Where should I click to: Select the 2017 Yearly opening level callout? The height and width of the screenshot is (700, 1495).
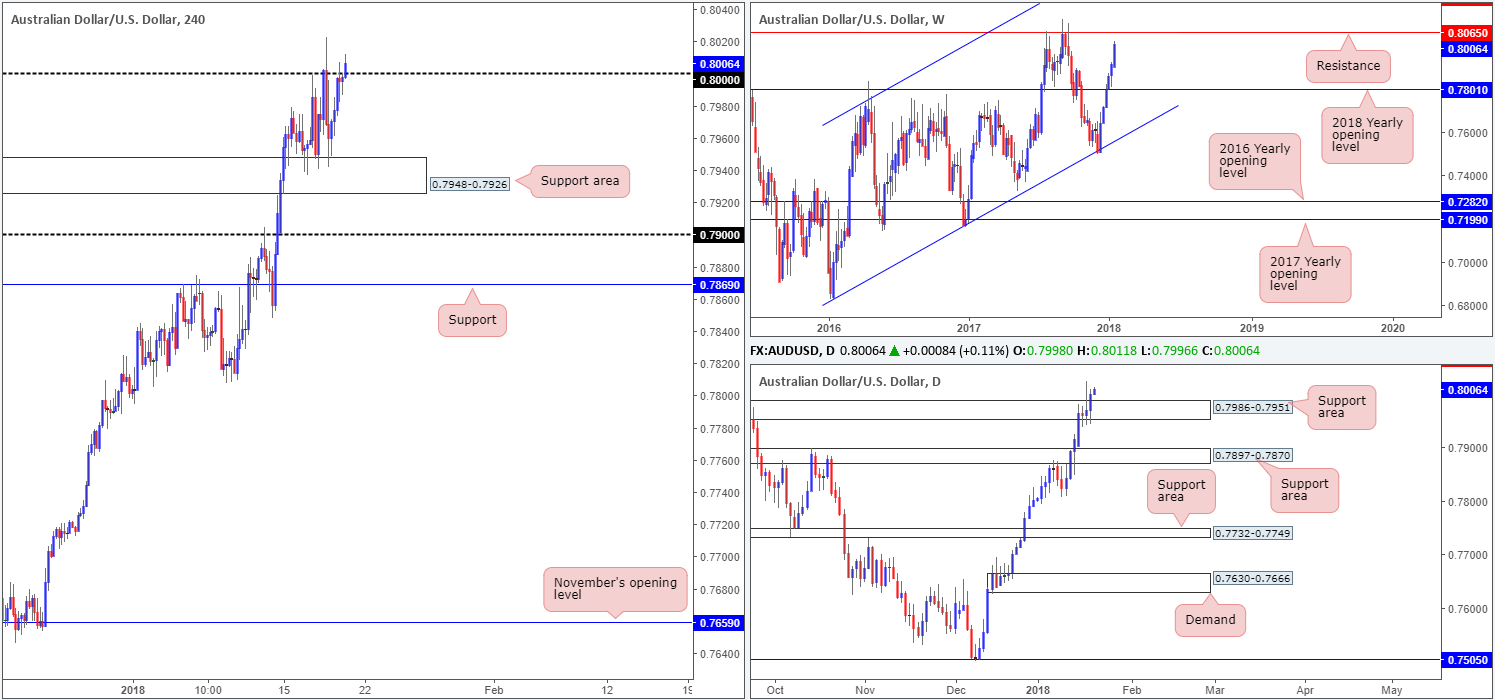tap(1305, 273)
